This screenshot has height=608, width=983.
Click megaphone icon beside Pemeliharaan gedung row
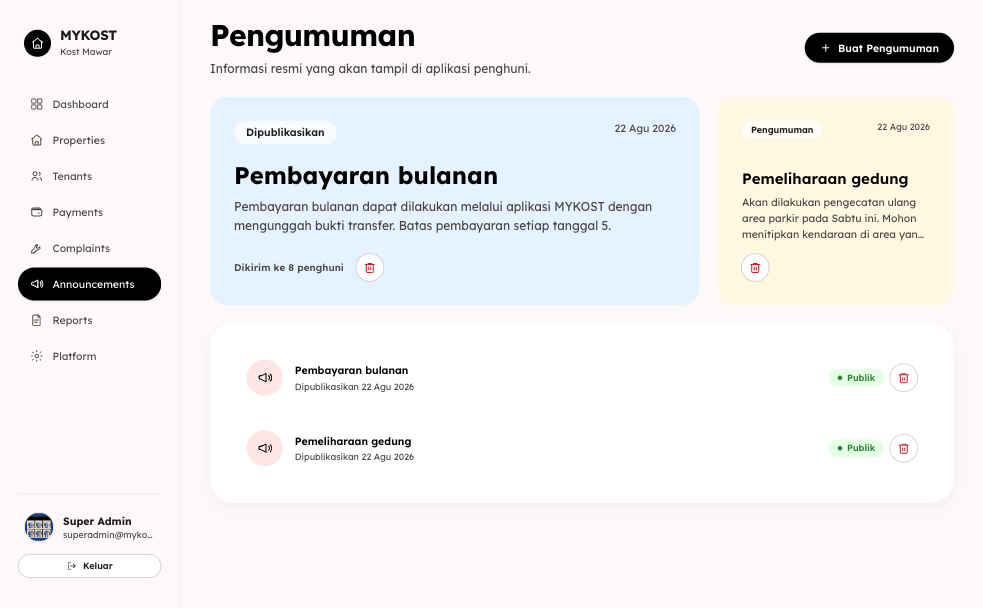265,448
